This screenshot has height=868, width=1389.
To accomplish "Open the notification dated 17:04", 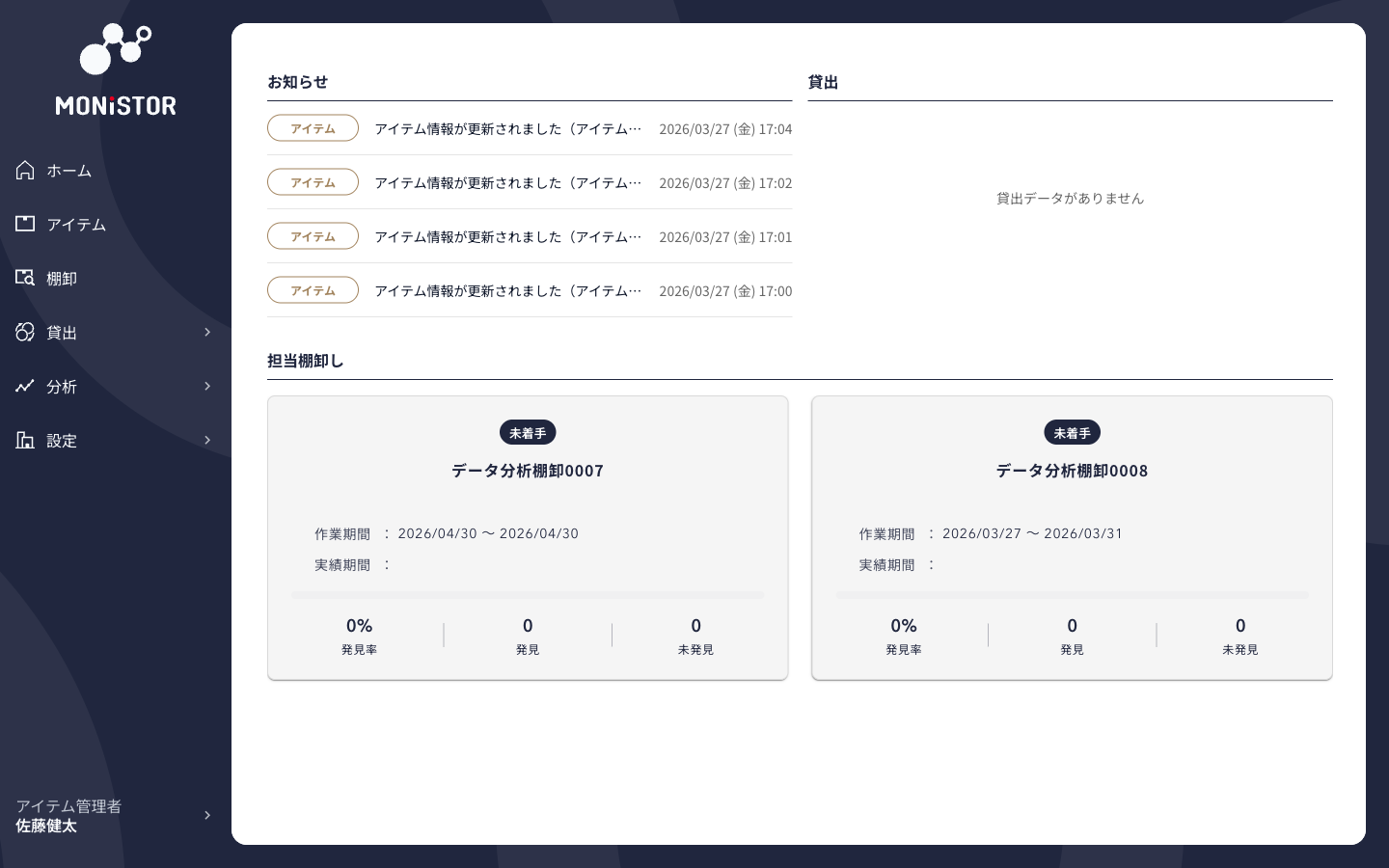I will (x=507, y=128).
